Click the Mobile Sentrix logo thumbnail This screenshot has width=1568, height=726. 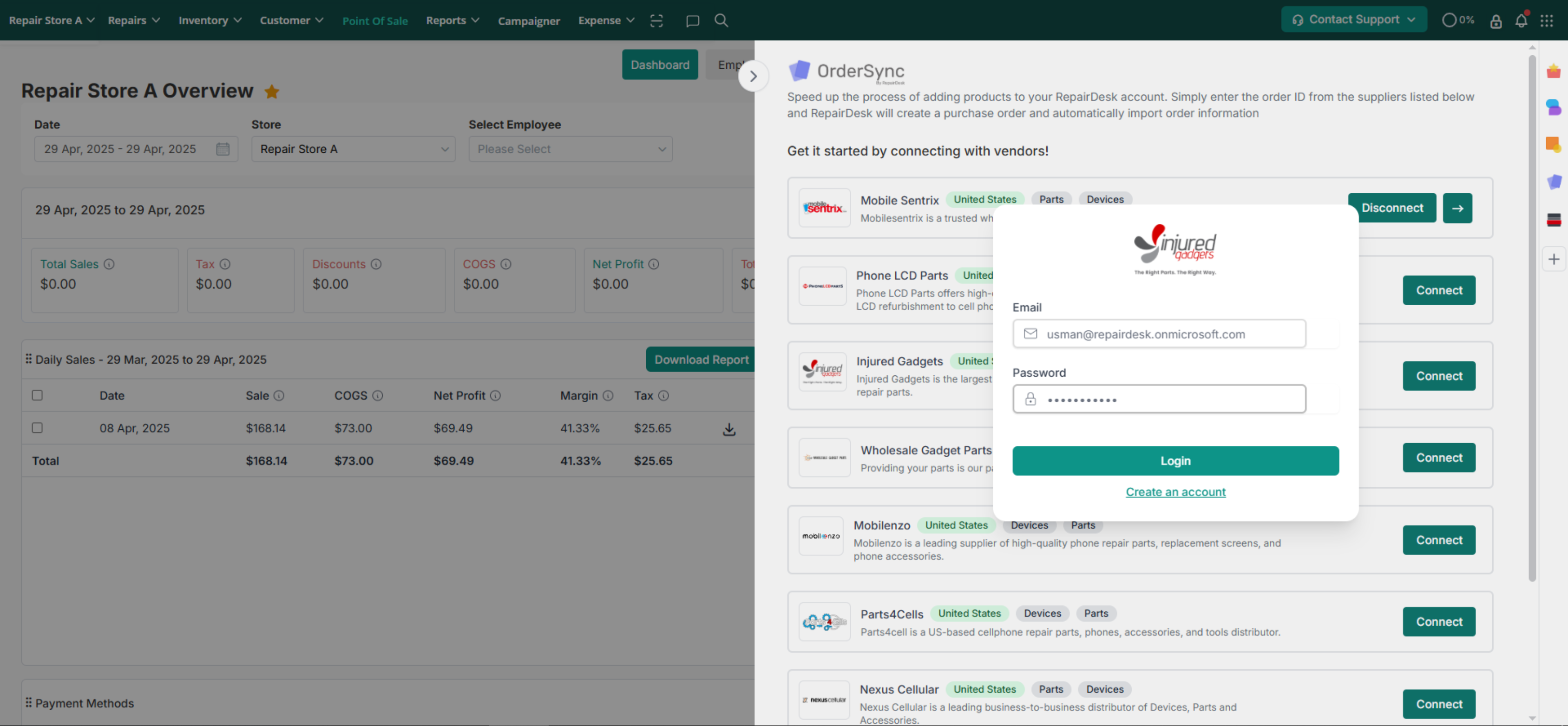[x=824, y=208]
